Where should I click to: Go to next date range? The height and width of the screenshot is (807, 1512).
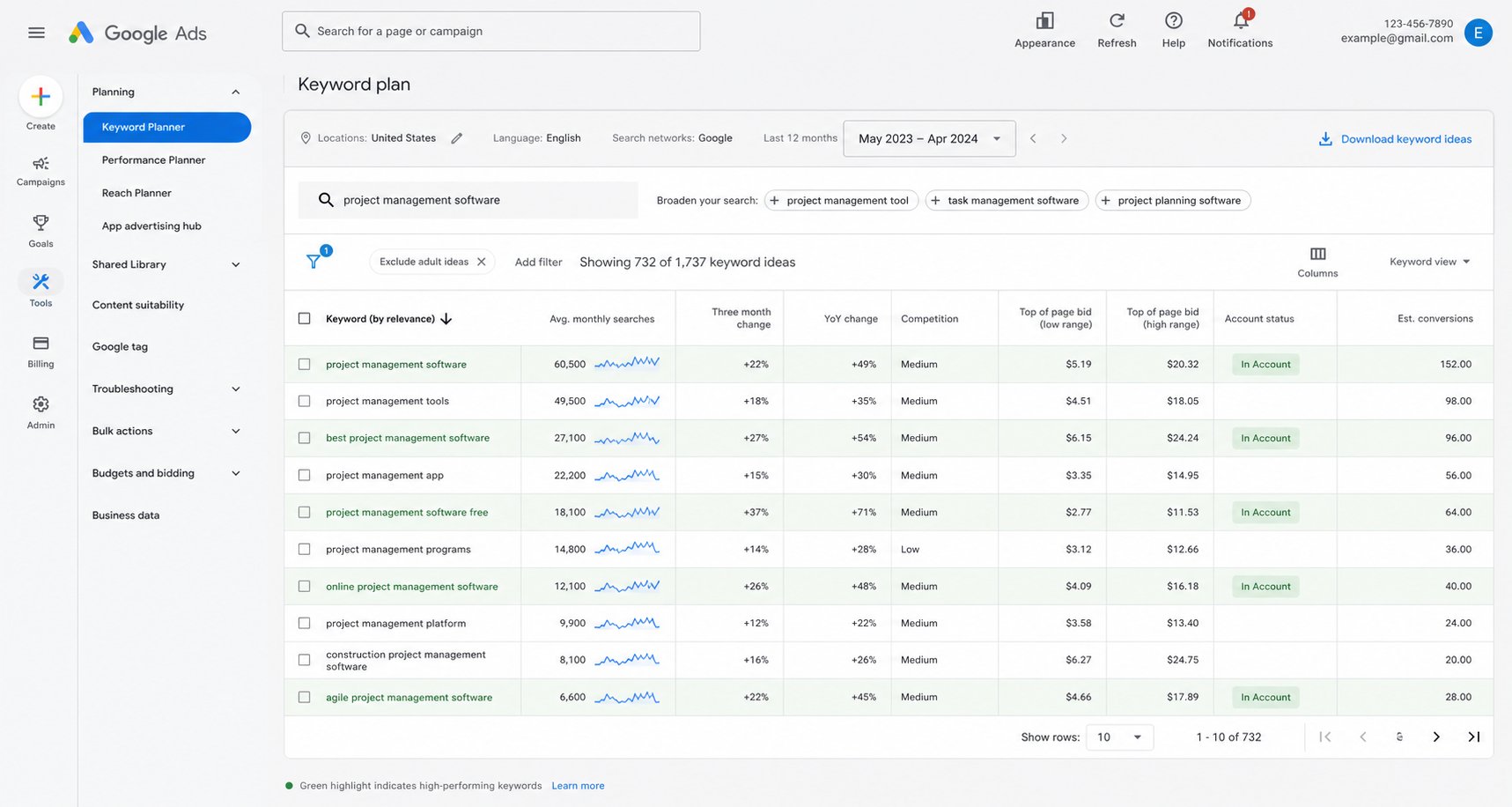1064,138
